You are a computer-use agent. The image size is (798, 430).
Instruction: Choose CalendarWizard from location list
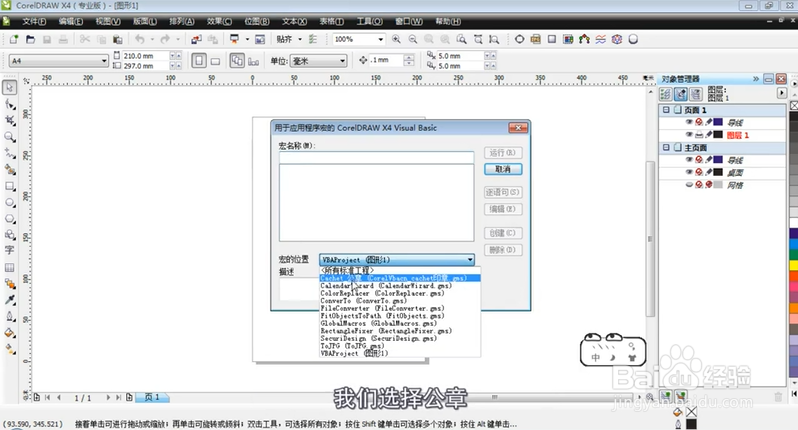coord(400,286)
